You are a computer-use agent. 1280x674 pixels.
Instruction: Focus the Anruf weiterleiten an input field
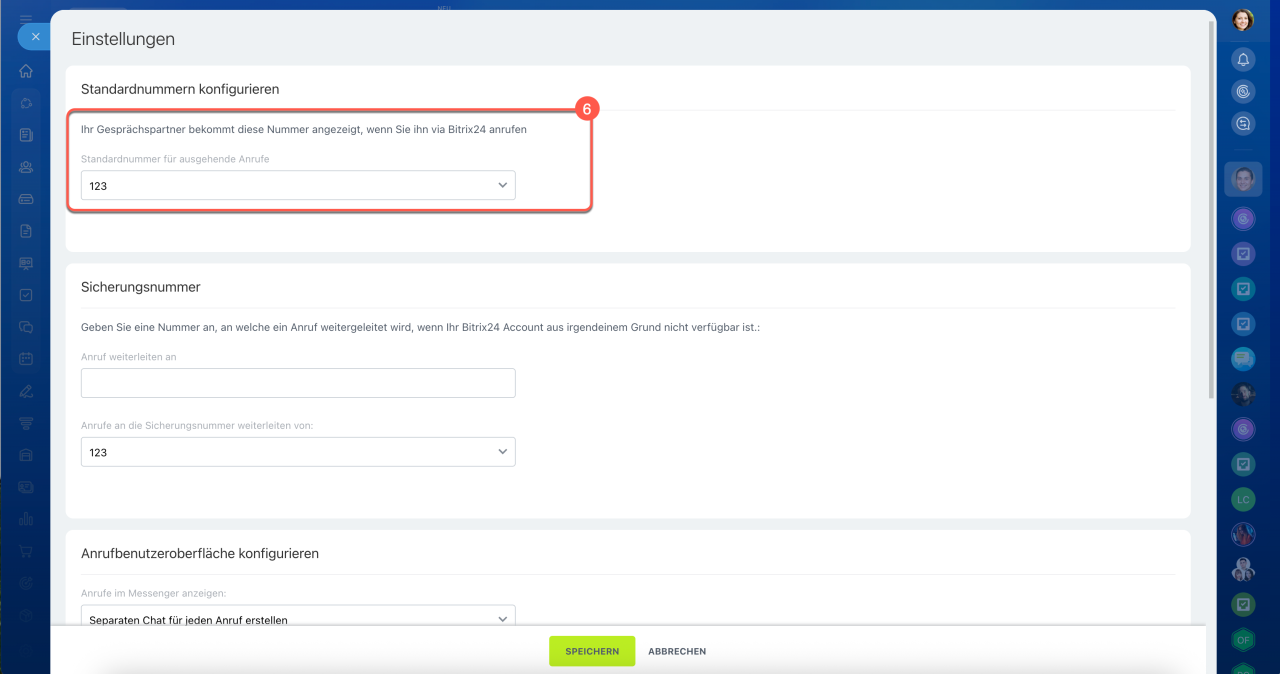click(x=298, y=383)
